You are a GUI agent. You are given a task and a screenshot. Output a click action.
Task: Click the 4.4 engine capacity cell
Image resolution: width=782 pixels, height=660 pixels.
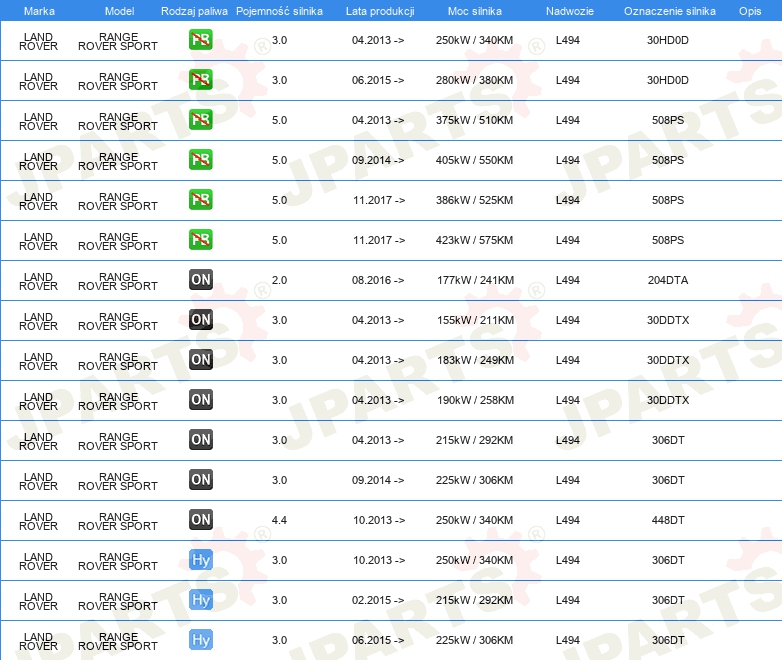click(x=279, y=520)
